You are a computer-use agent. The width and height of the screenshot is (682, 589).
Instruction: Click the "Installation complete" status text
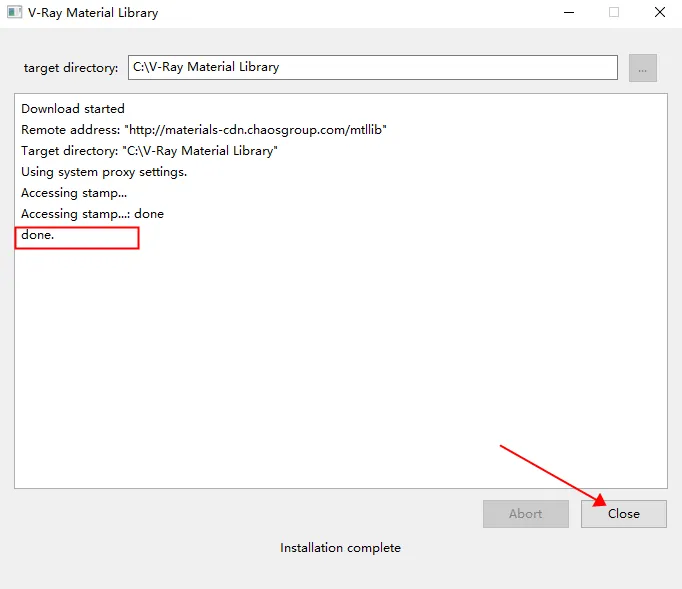tap(340, 547)
